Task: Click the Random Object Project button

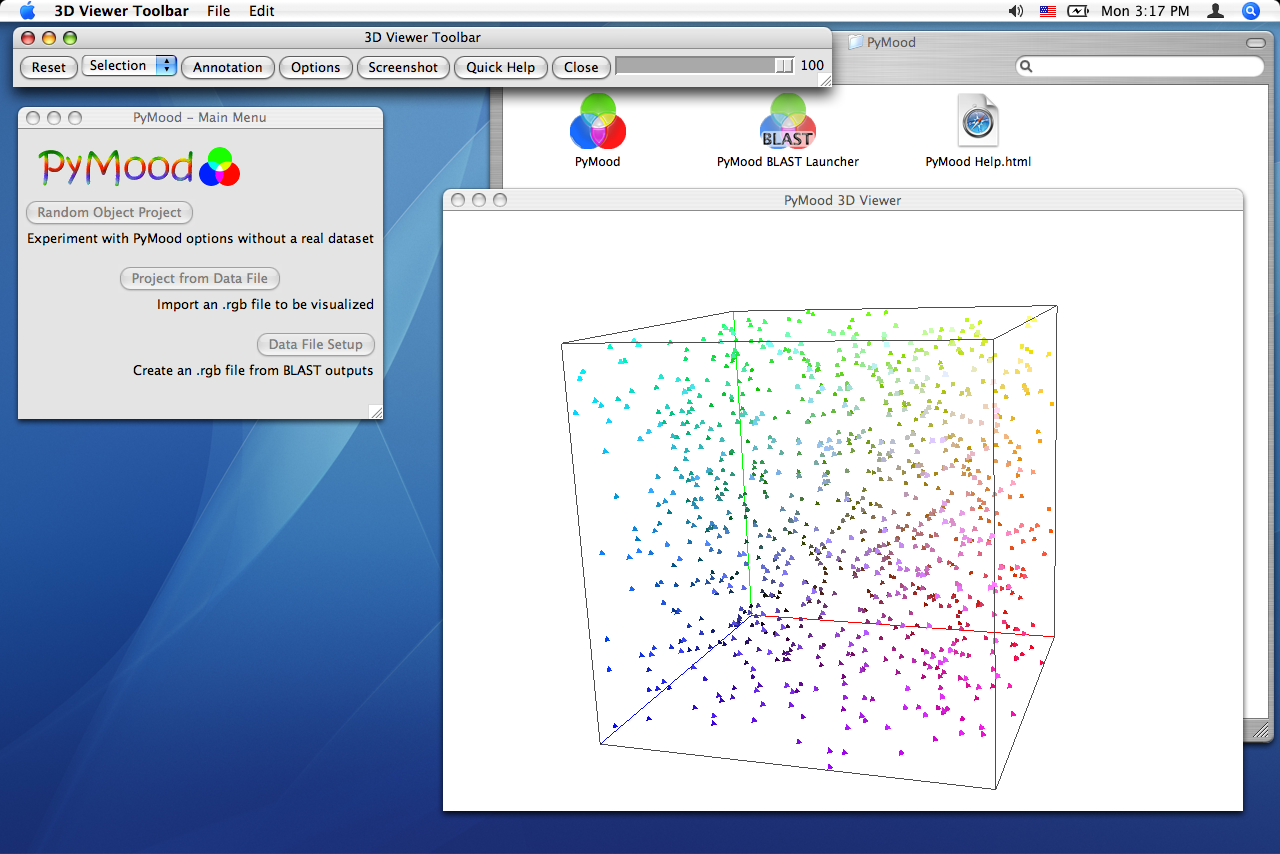Action: click(110, 212)
